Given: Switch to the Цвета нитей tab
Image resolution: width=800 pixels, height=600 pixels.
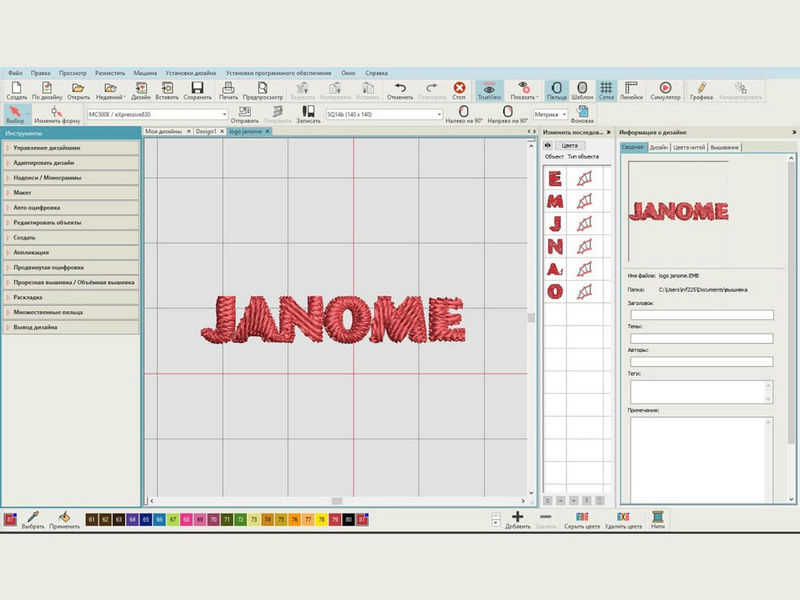Looking at the screenshot, I should 688,147.
